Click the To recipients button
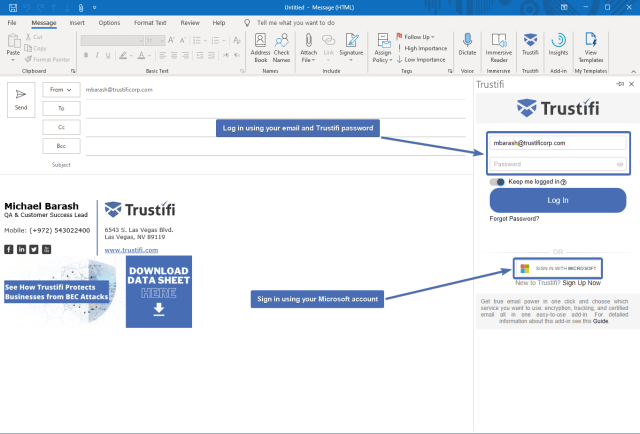The image size is (640, 434). pyautogui.click(x=61, y=109)
